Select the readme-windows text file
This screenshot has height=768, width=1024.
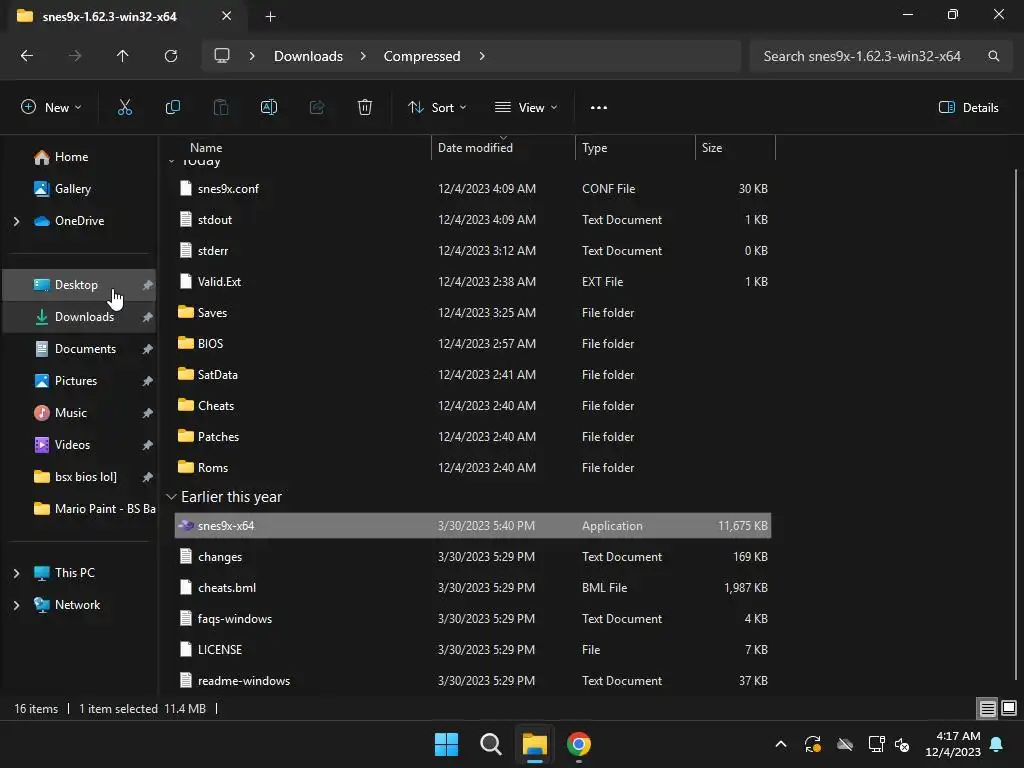[x=473, y=680]
